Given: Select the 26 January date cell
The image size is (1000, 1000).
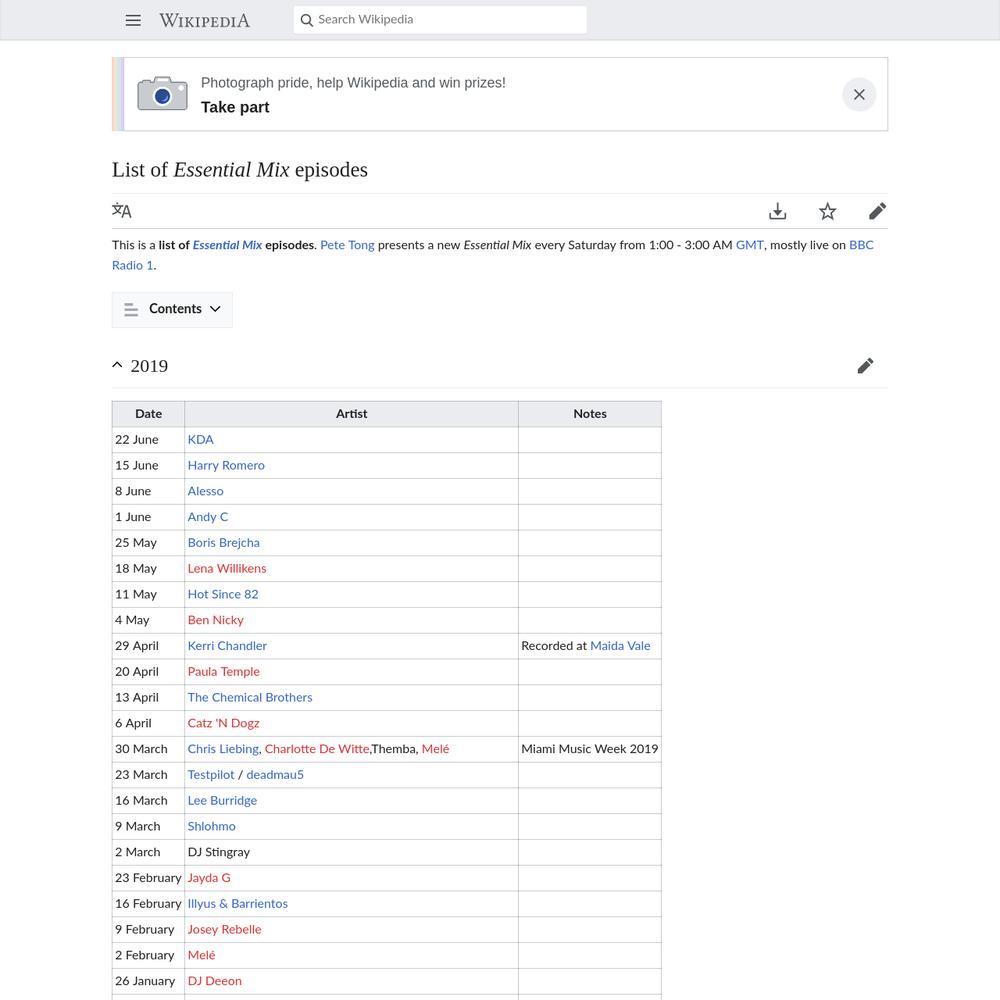Looking at the screenshot, I should (148, 981).
